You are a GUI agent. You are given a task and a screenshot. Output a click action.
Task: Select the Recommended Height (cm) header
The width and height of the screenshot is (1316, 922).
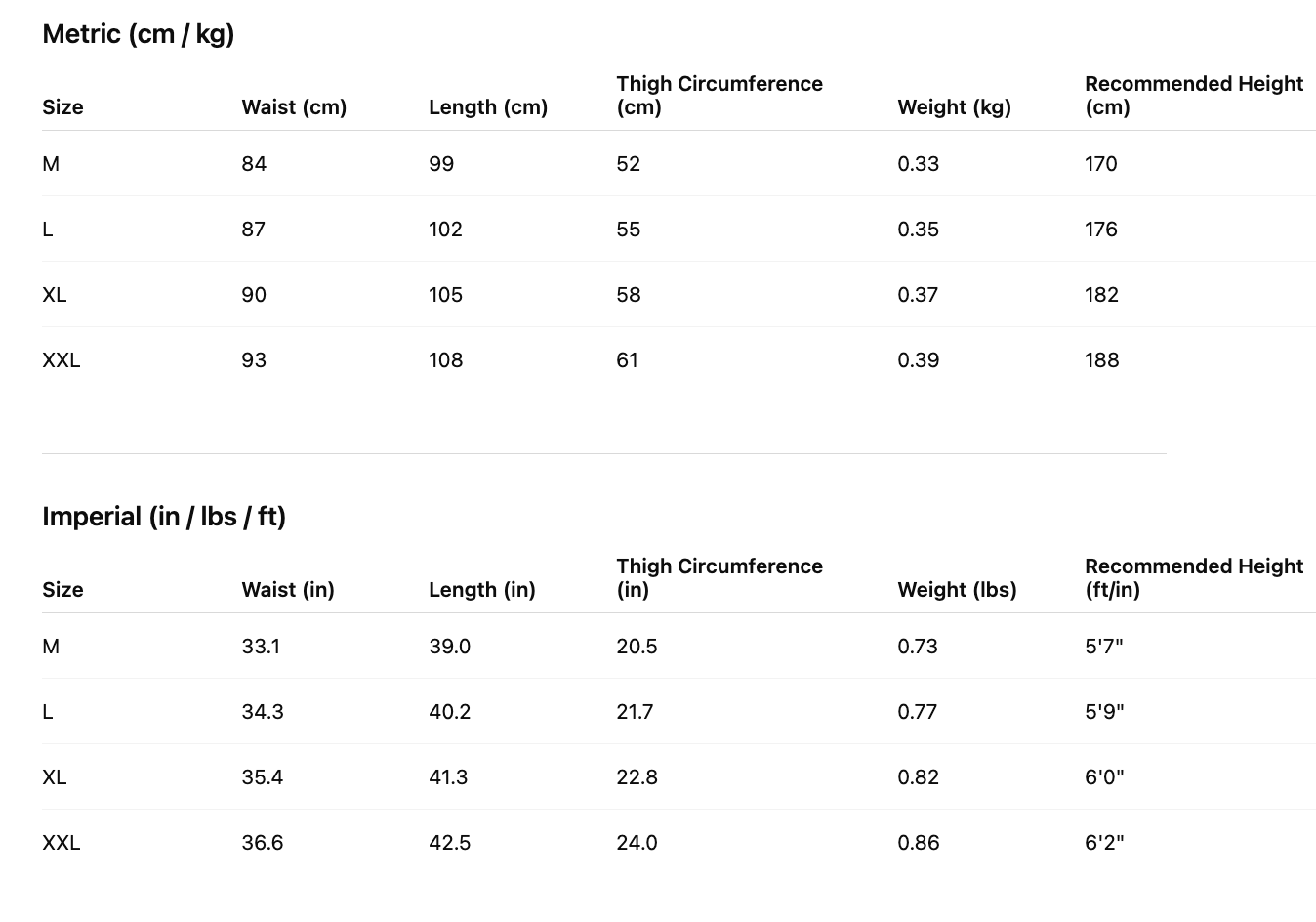(1193, 96)
